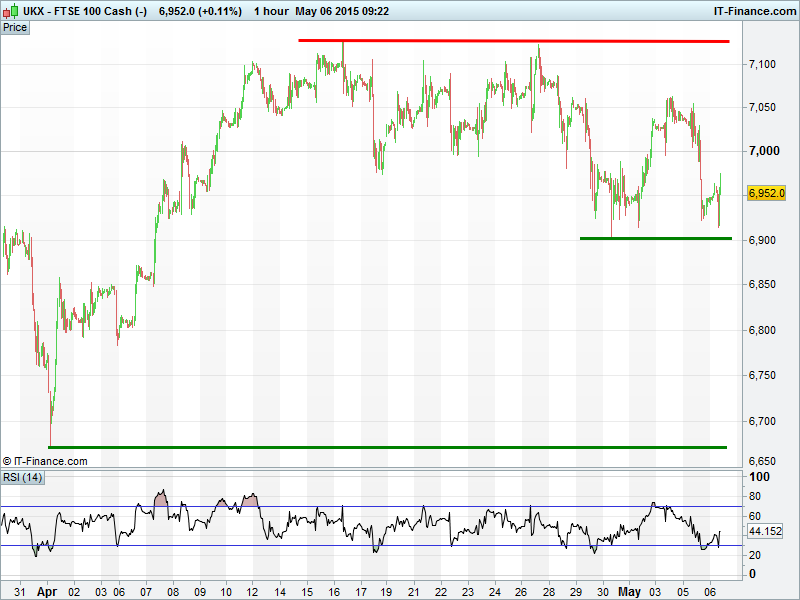Click the RSI 80 level axis label
800x600 pixels.
click(756, 495)
